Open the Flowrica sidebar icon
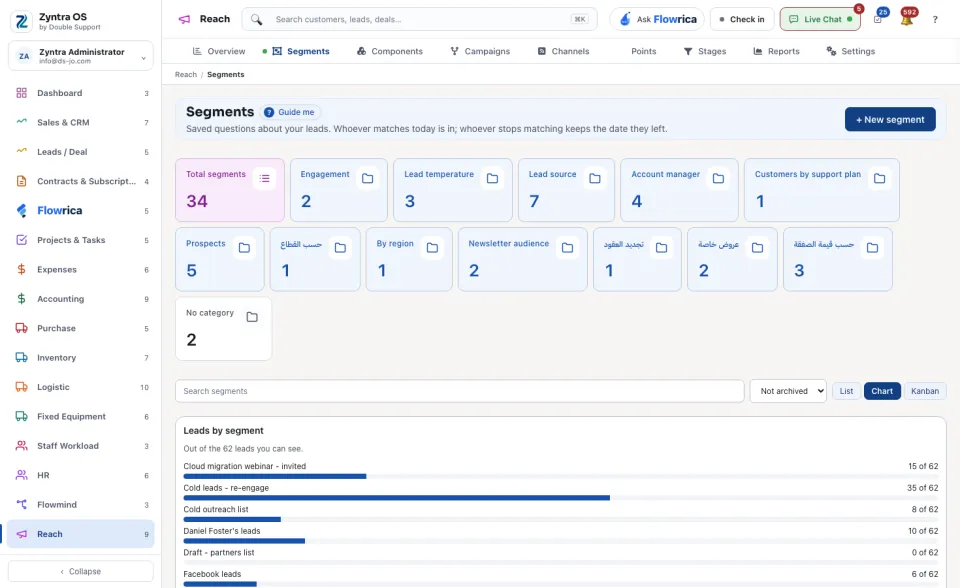 (x=21, y=211)
